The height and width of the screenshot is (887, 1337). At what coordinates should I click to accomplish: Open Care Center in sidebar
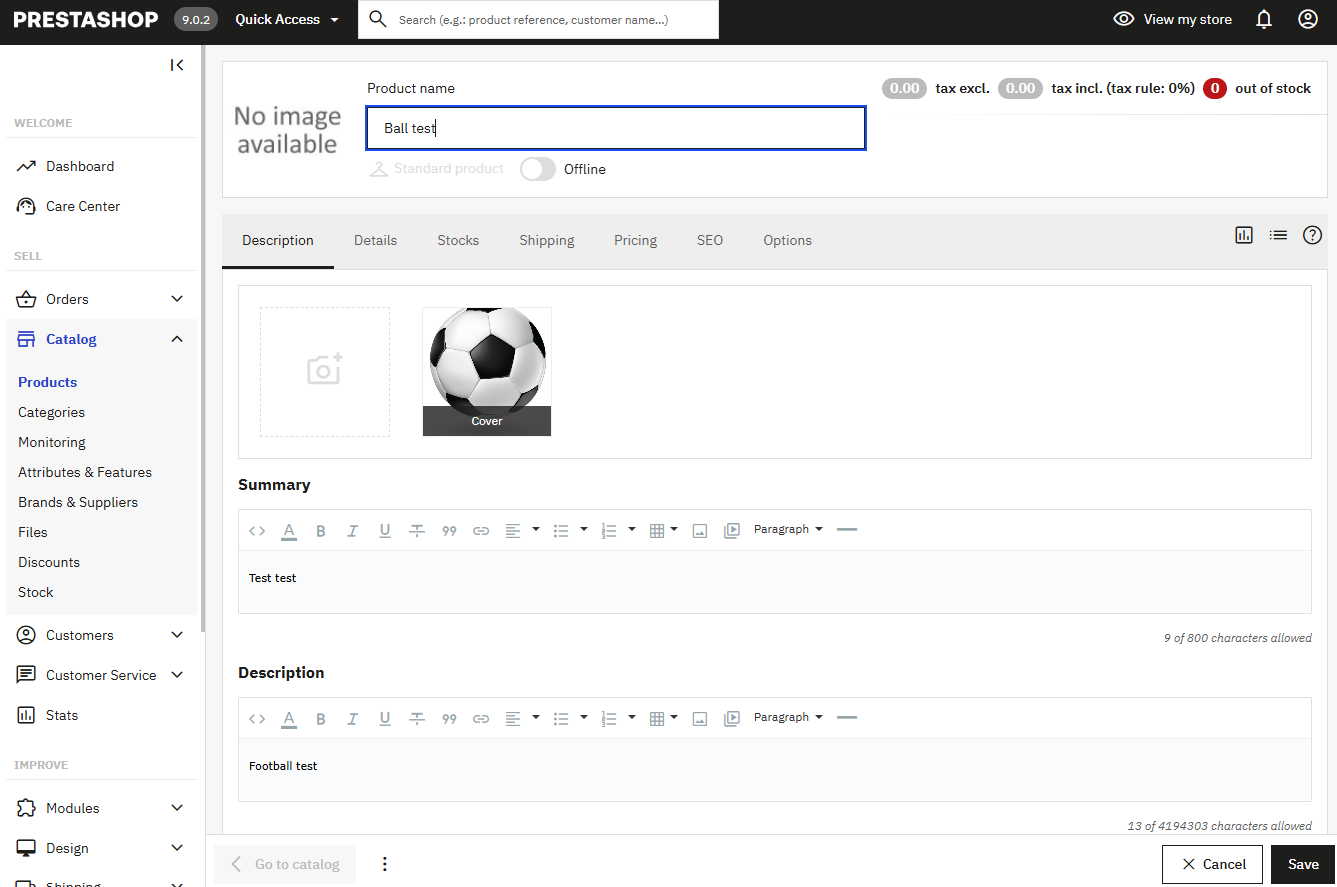point(83,206)
